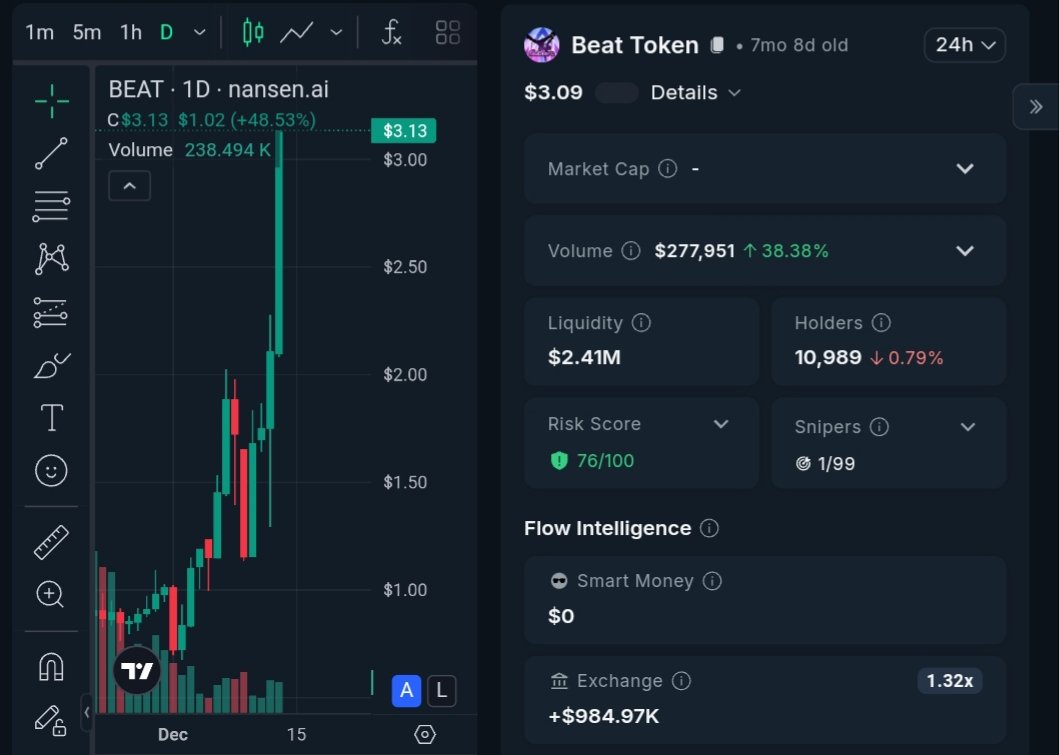1059x755 pixels.
Task: Click the $3.13 current price label
Action: pyautogui.click(x=403, y=130)
